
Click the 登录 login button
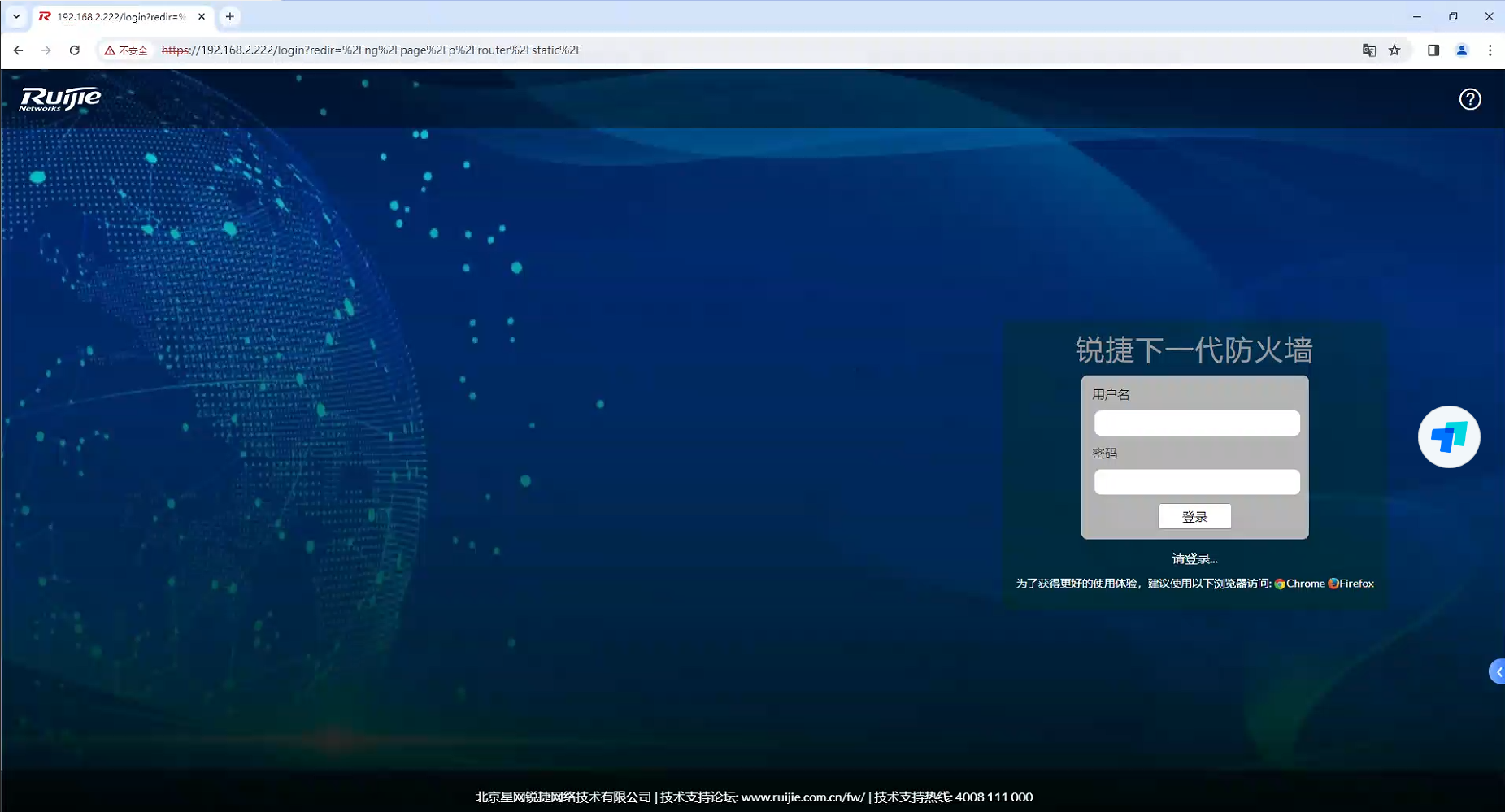click(x=1195, y=517)
